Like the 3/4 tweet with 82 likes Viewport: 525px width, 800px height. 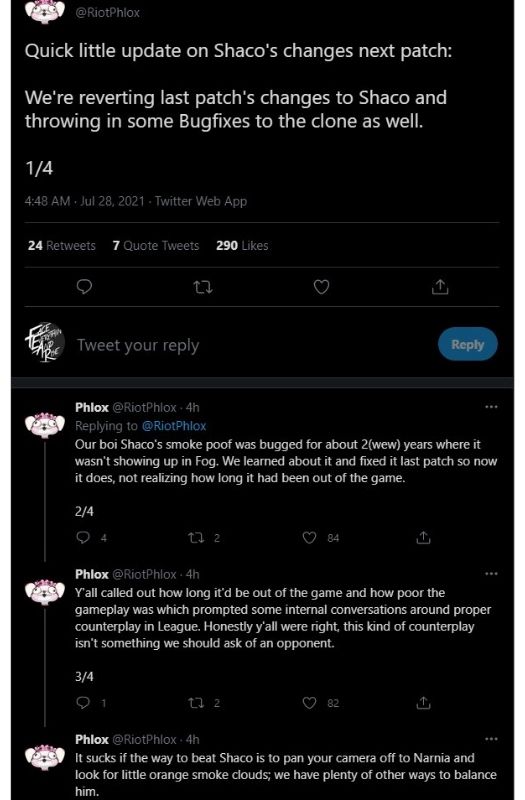(309, 703)
